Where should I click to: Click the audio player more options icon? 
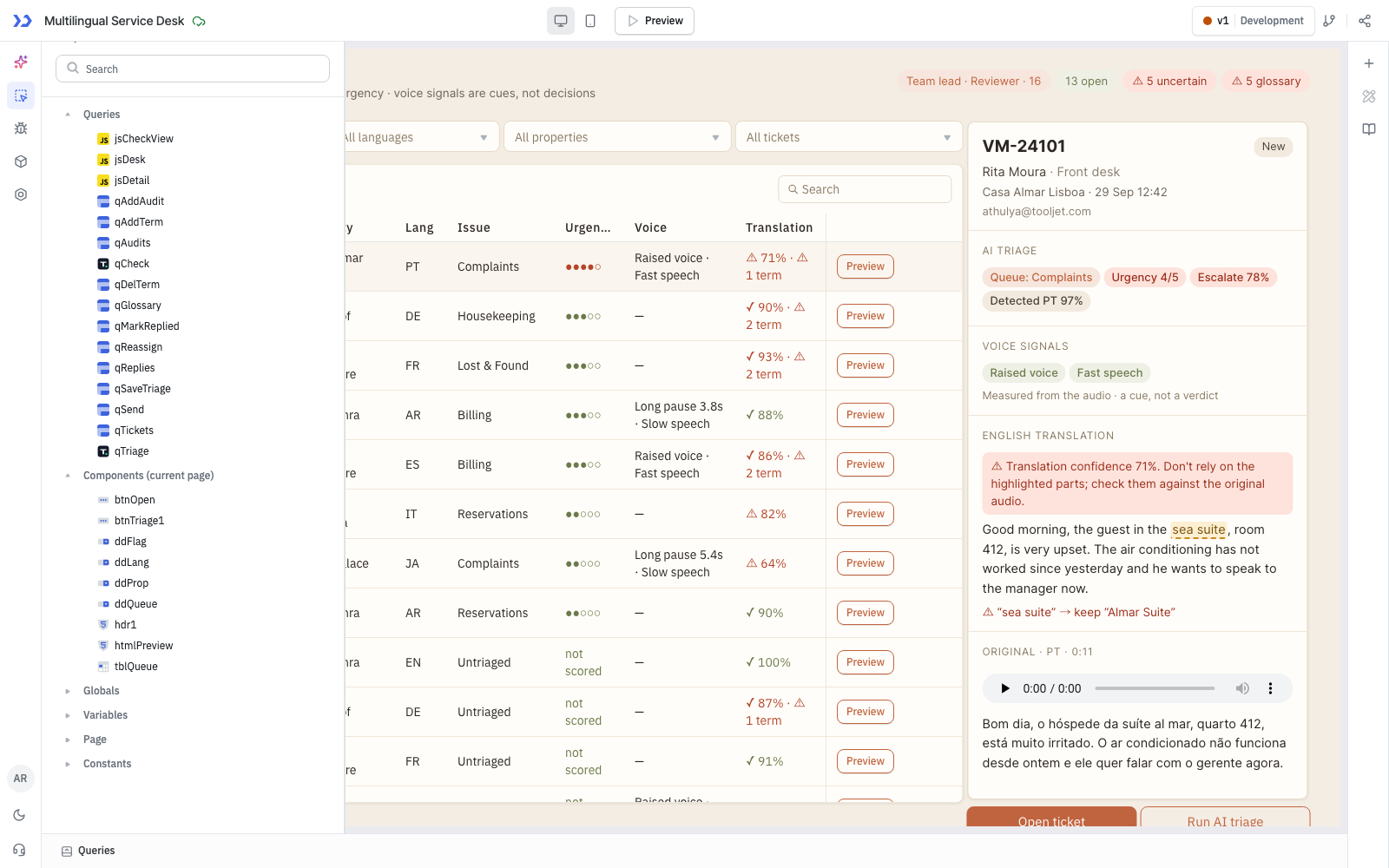(1270, 688)
